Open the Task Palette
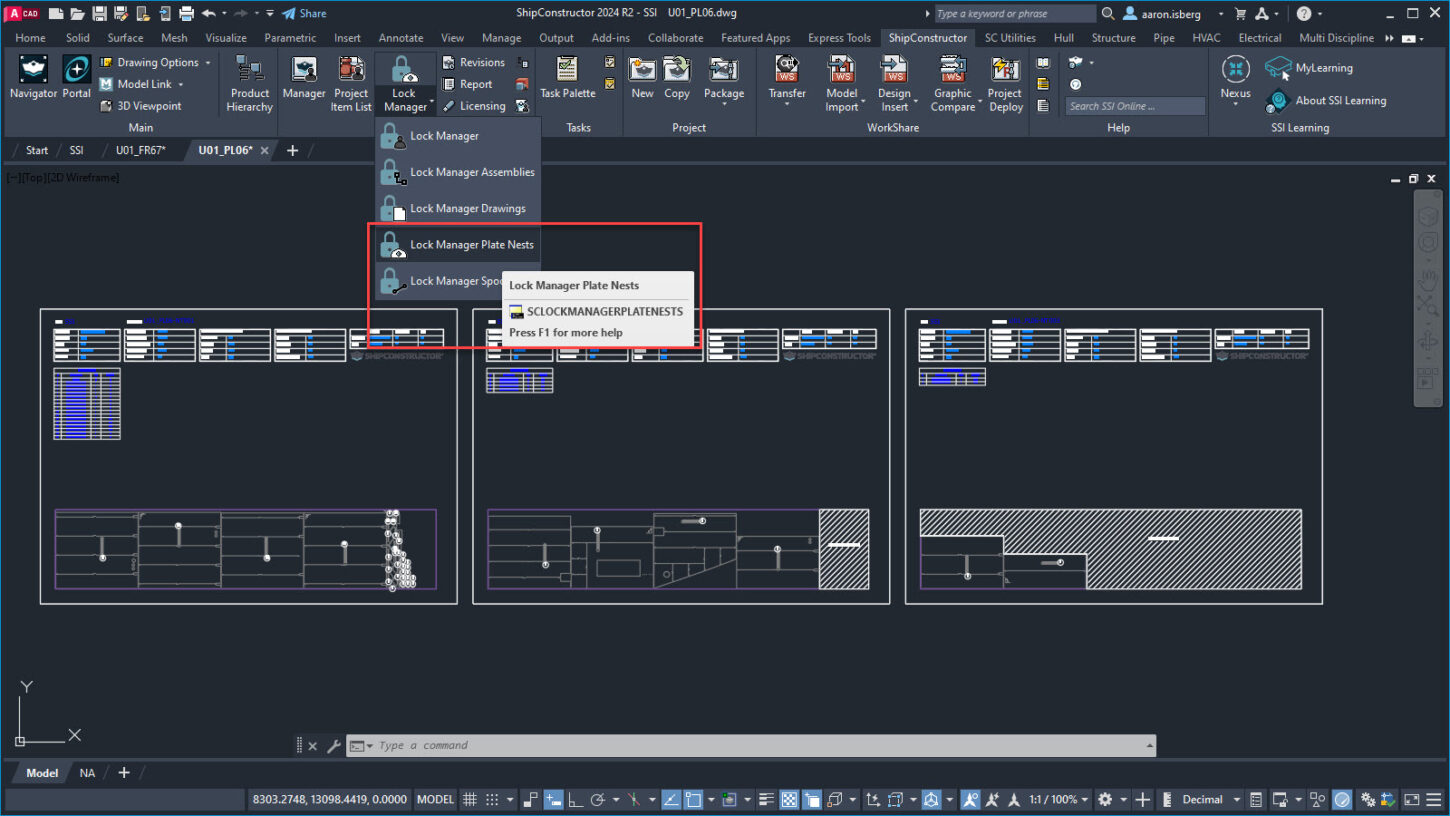The width and height of the screenshot is (1450, 816). point(565,80)
